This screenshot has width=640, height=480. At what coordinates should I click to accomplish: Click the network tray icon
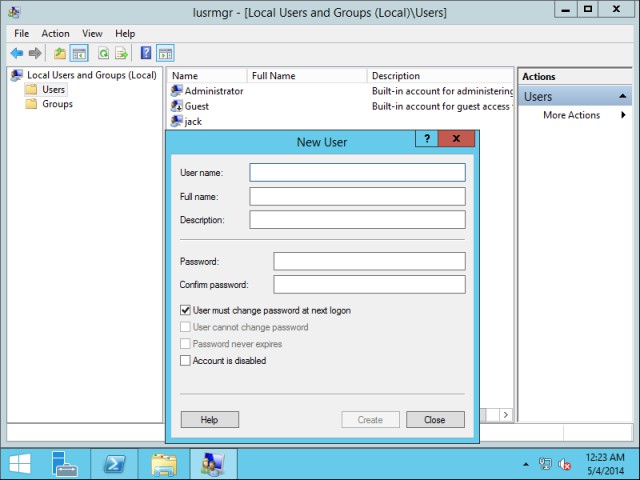click(x=545, y=464)
